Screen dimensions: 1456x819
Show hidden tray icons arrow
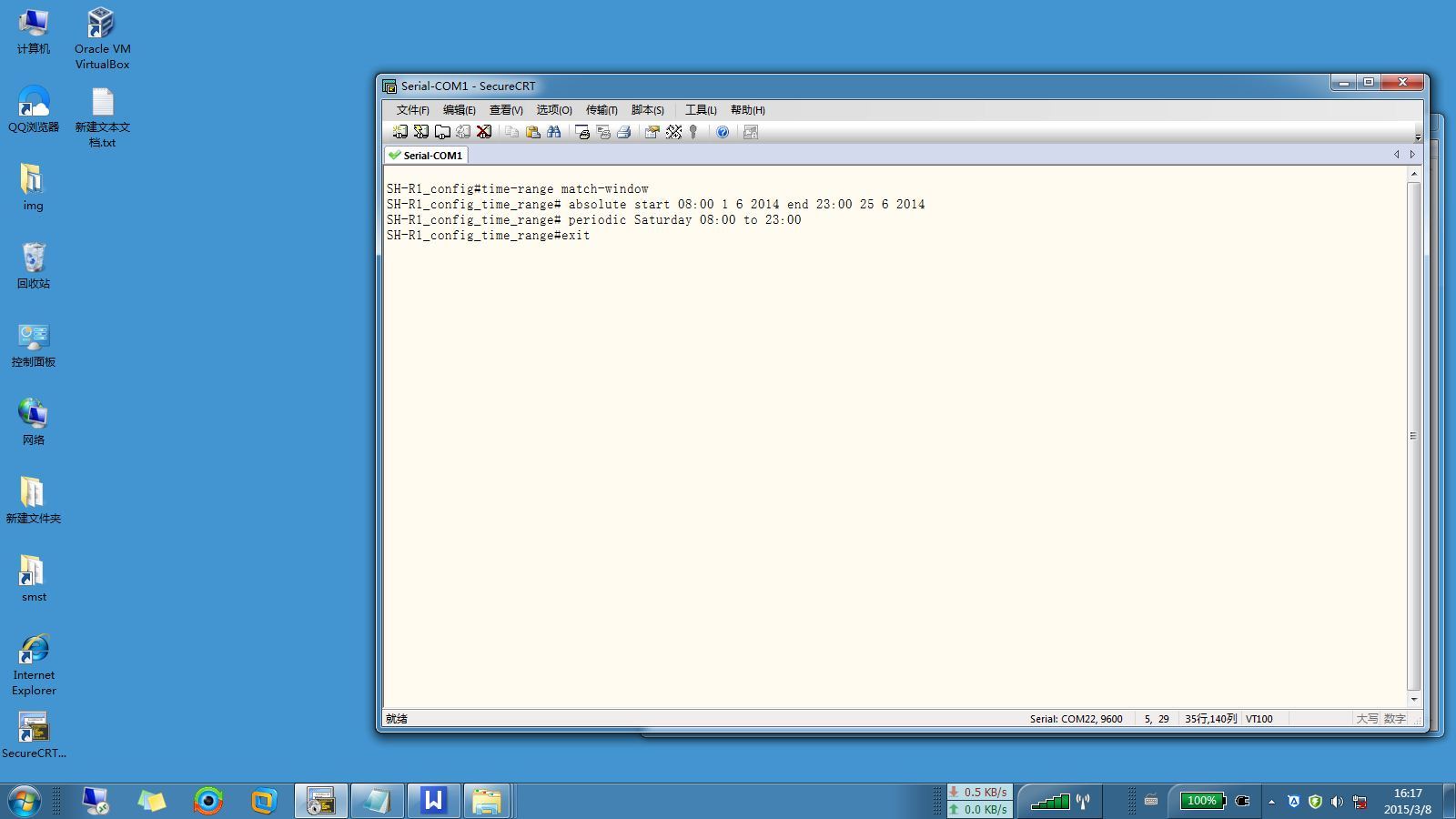pyautogui.click(x=1271, y=802)
